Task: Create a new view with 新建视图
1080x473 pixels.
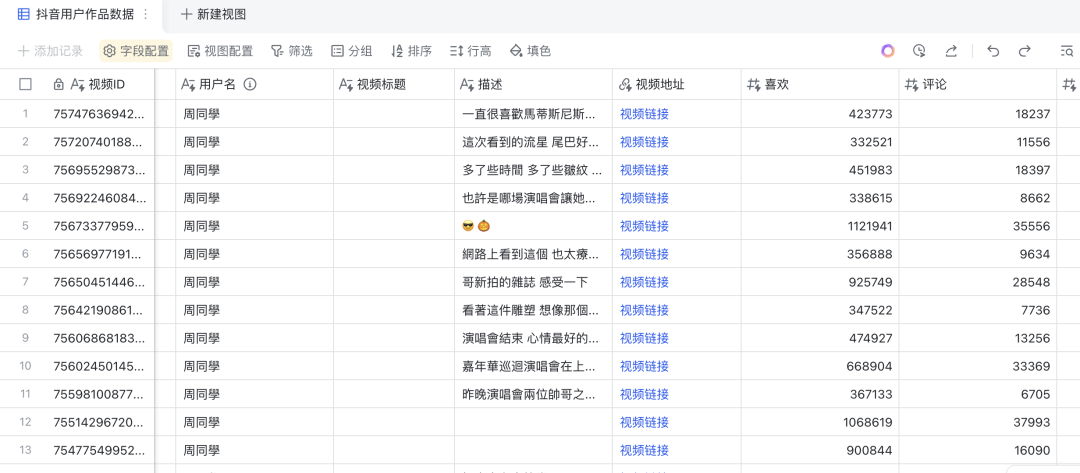Action: tap(213, 14)
